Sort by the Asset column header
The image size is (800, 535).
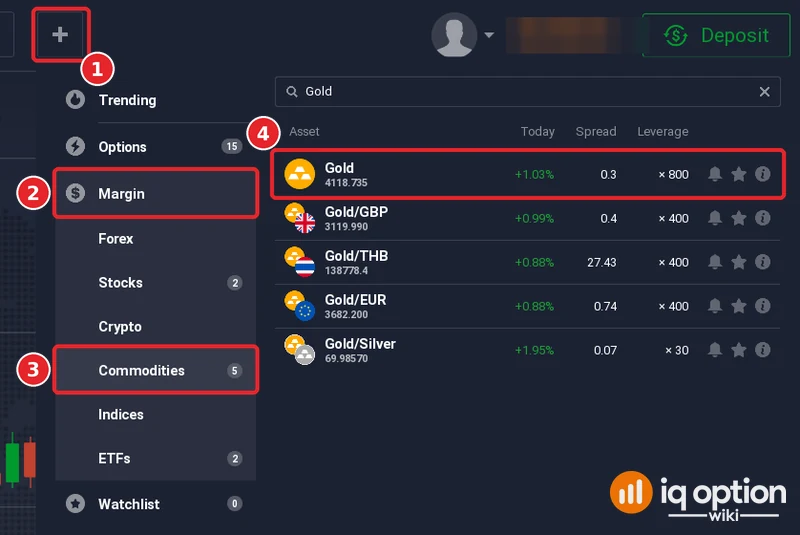[x=304, y=132]
